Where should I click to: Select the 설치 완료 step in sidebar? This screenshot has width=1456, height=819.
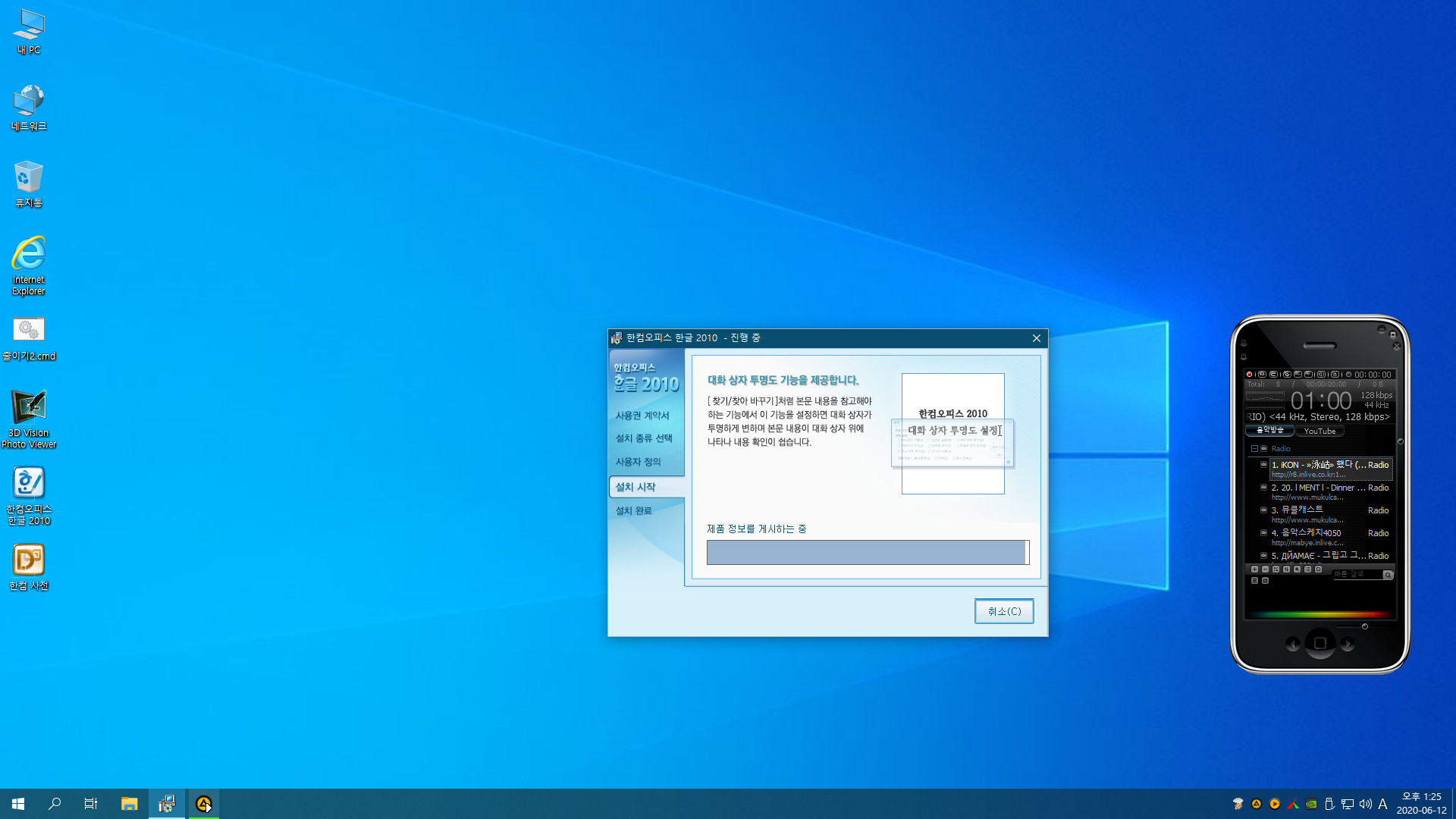coord(633,511)
